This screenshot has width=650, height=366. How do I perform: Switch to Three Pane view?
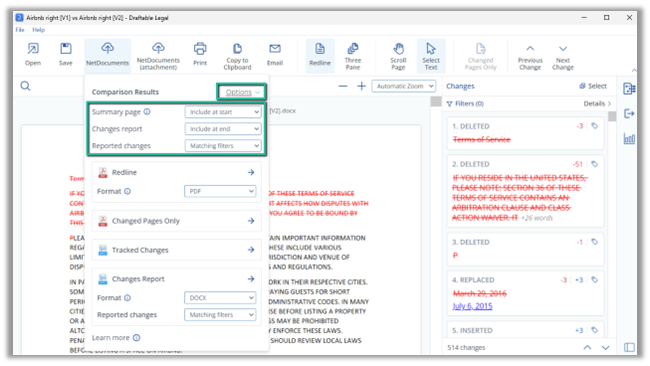point(353,56)
